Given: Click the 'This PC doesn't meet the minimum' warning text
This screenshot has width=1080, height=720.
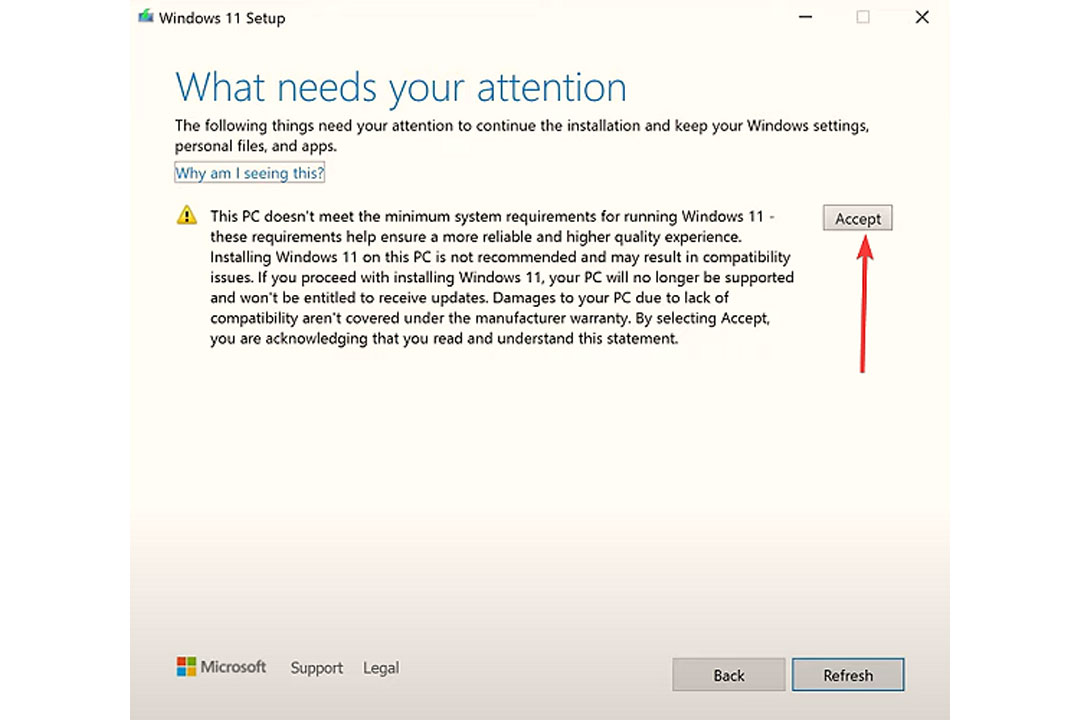Looking at the screenshot, I should tap(502, 277).
